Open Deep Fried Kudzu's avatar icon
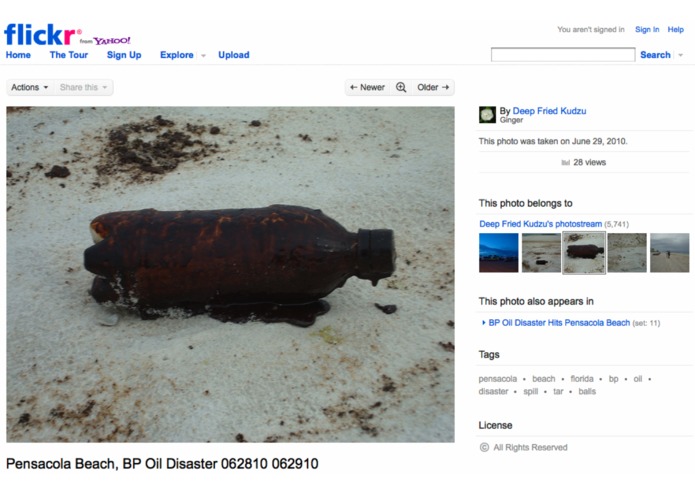Viewport: 695px width, 494px height. point(487,115)
